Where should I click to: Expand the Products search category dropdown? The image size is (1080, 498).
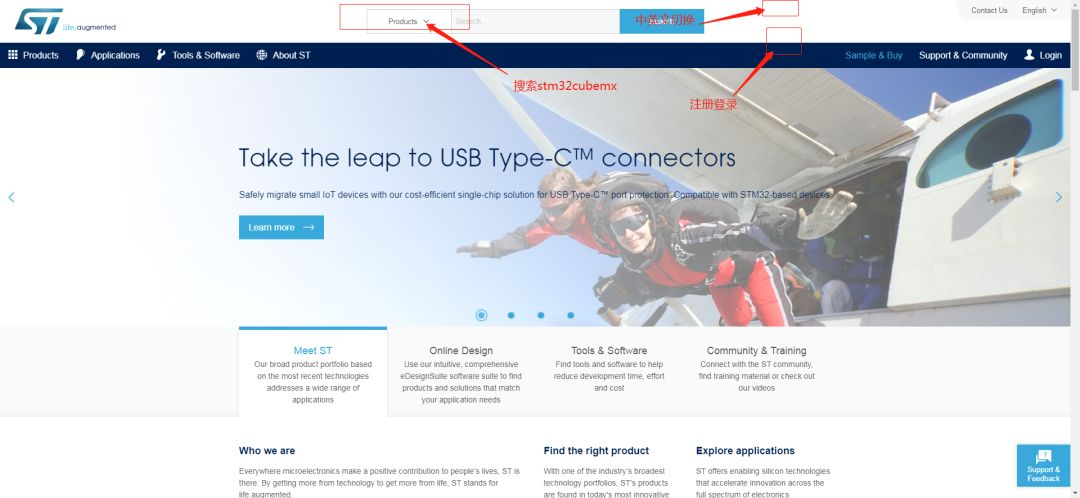[409, 21]
